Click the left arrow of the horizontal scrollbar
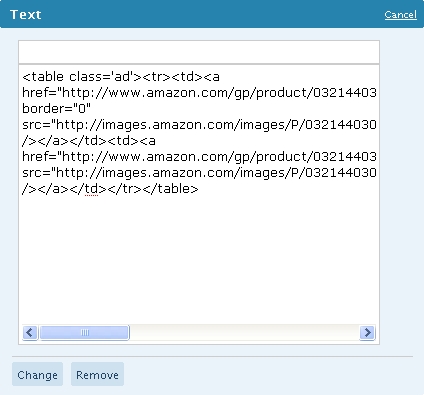 (30, 332)
